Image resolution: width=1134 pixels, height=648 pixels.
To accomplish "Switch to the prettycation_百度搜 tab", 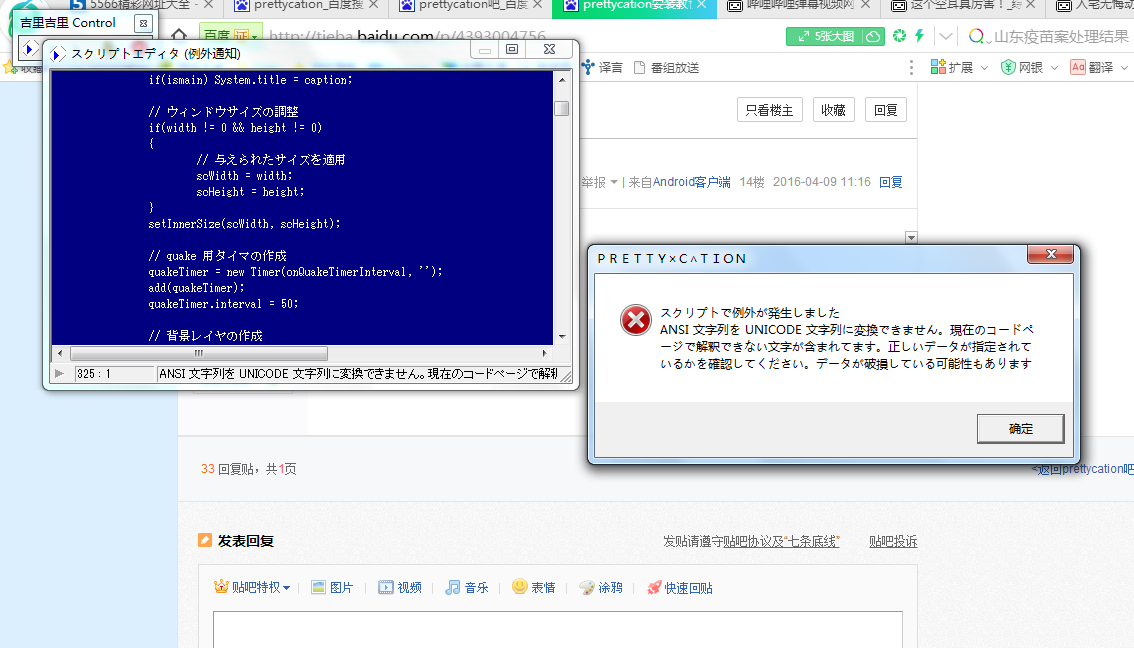I will click(307, 5).
